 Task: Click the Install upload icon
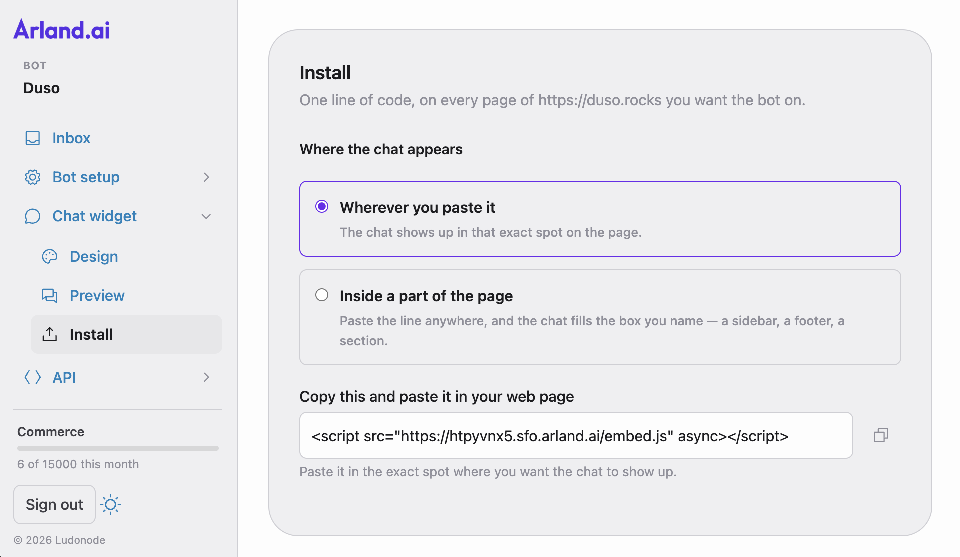tap(50, 334)
